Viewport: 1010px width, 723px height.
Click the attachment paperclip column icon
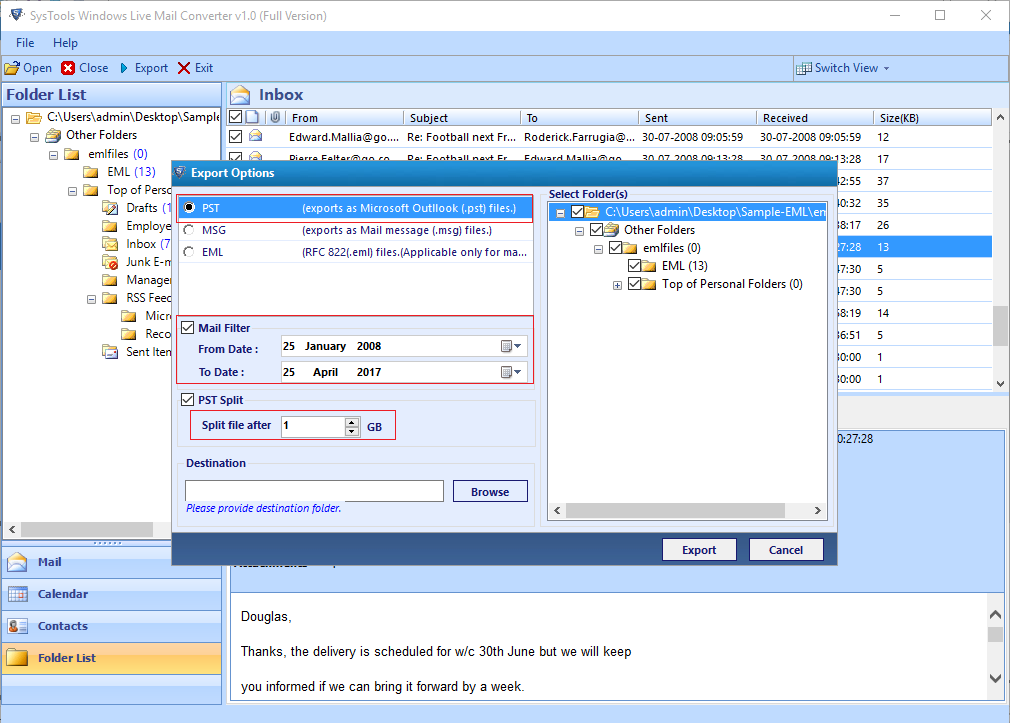coord(275,117)
